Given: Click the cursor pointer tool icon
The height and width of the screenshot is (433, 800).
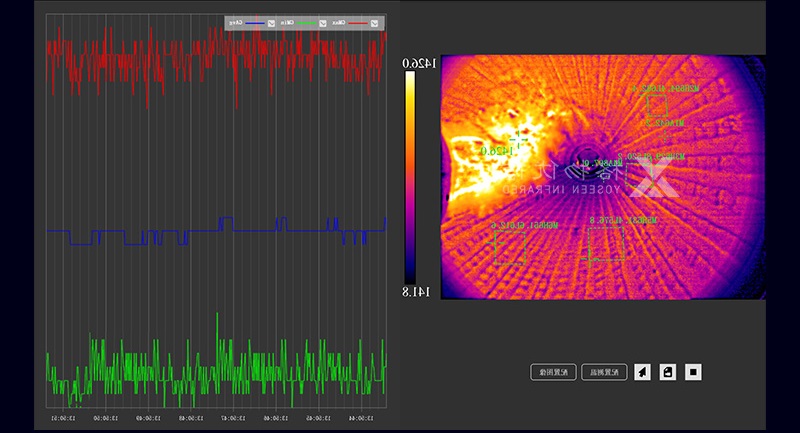Looking at the screenshot, I should pos(642,372).
